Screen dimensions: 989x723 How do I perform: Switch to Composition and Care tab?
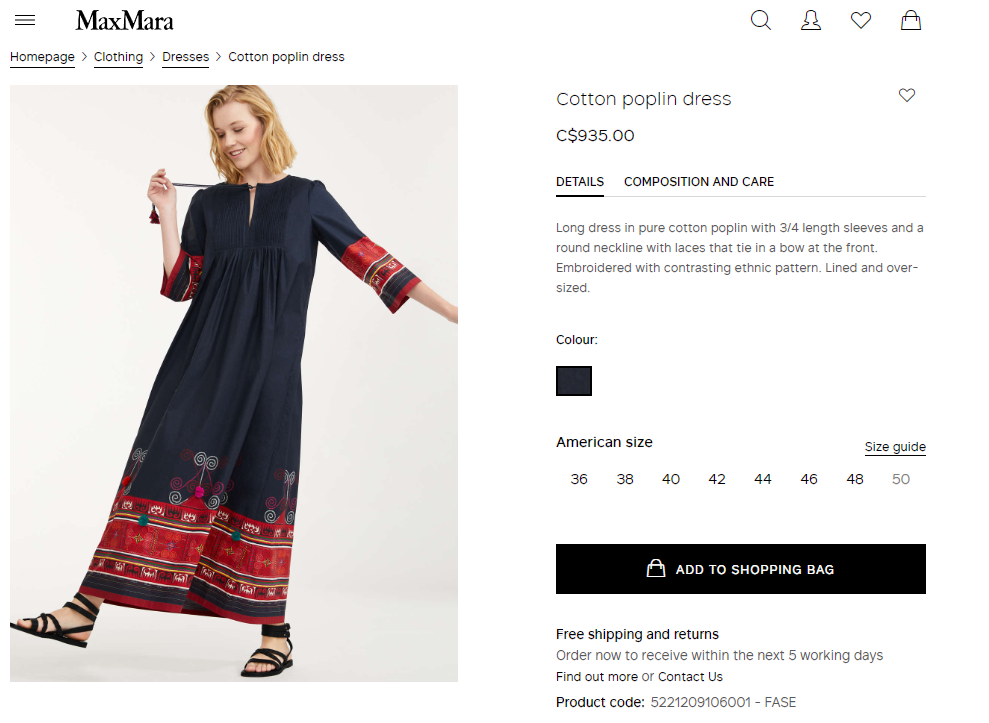699,182
